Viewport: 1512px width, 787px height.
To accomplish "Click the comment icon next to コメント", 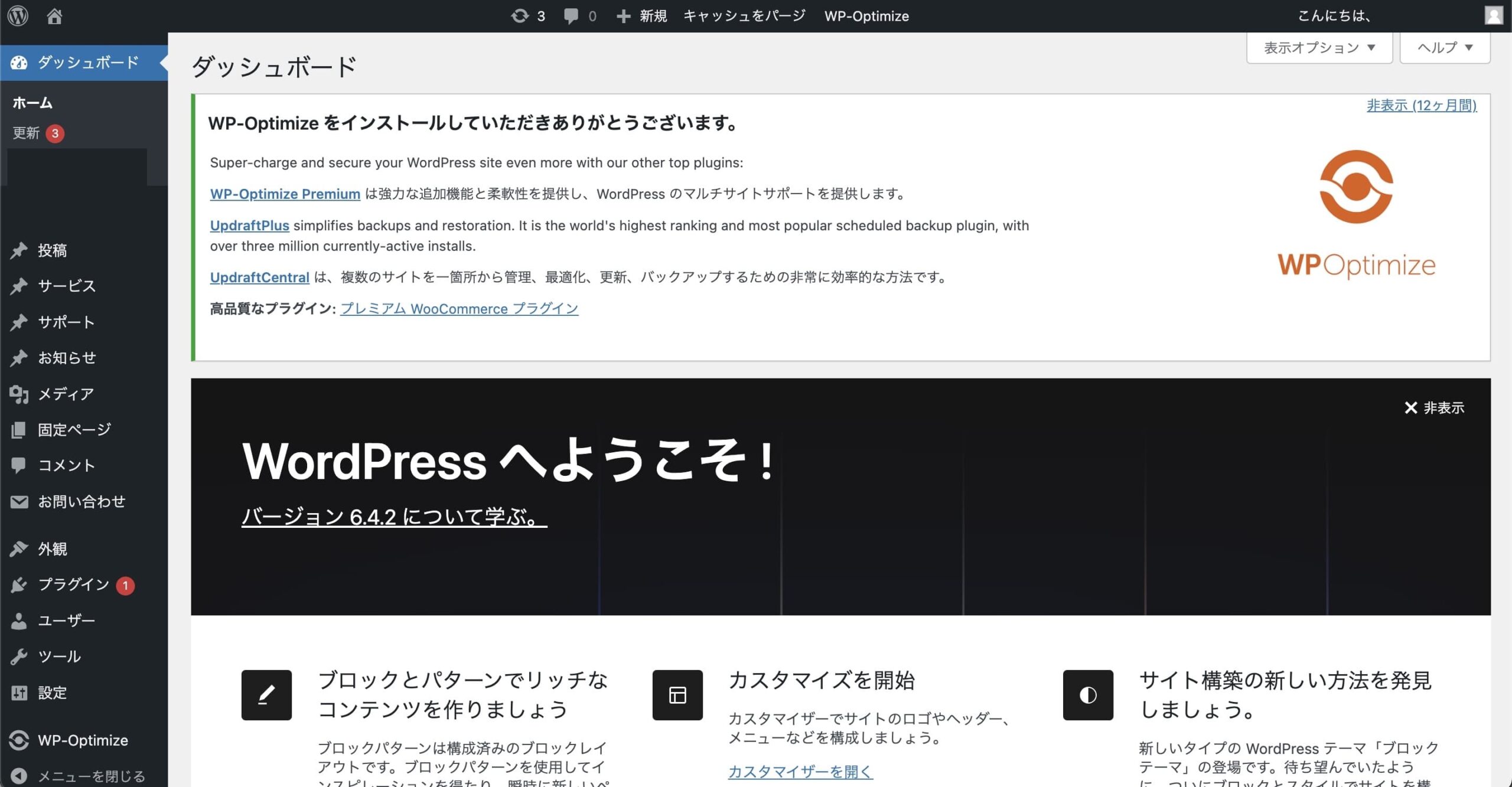I will click(x=19, y=465).
